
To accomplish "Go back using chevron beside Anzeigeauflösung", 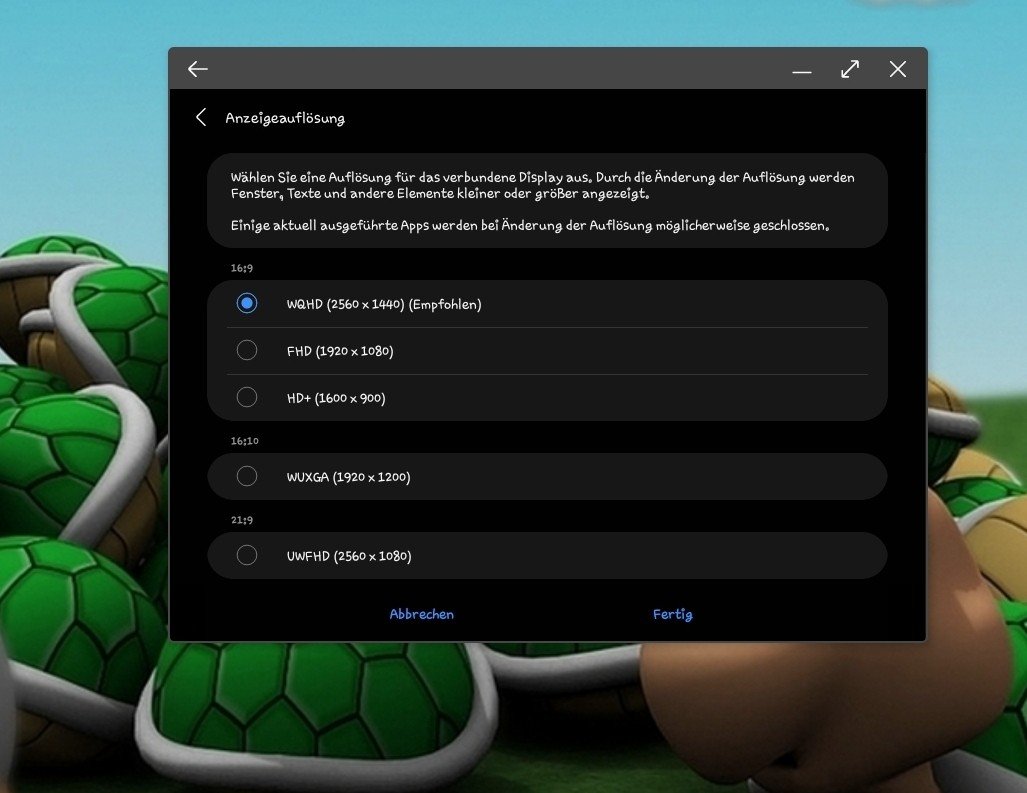I will click(x=201, y=117).
